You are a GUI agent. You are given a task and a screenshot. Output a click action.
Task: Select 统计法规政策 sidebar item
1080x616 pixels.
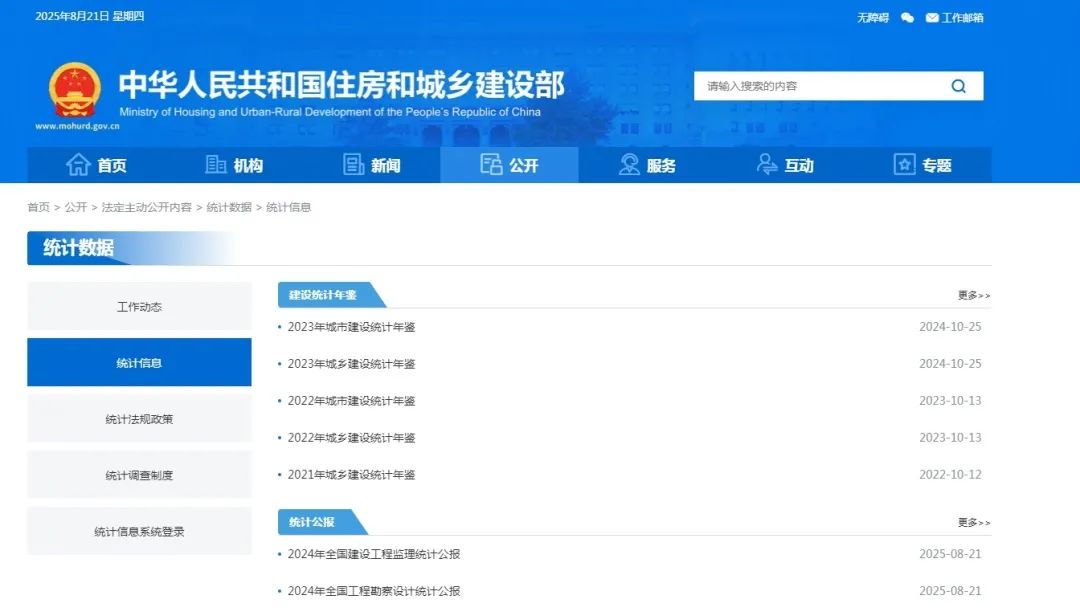tap(139, 419)
